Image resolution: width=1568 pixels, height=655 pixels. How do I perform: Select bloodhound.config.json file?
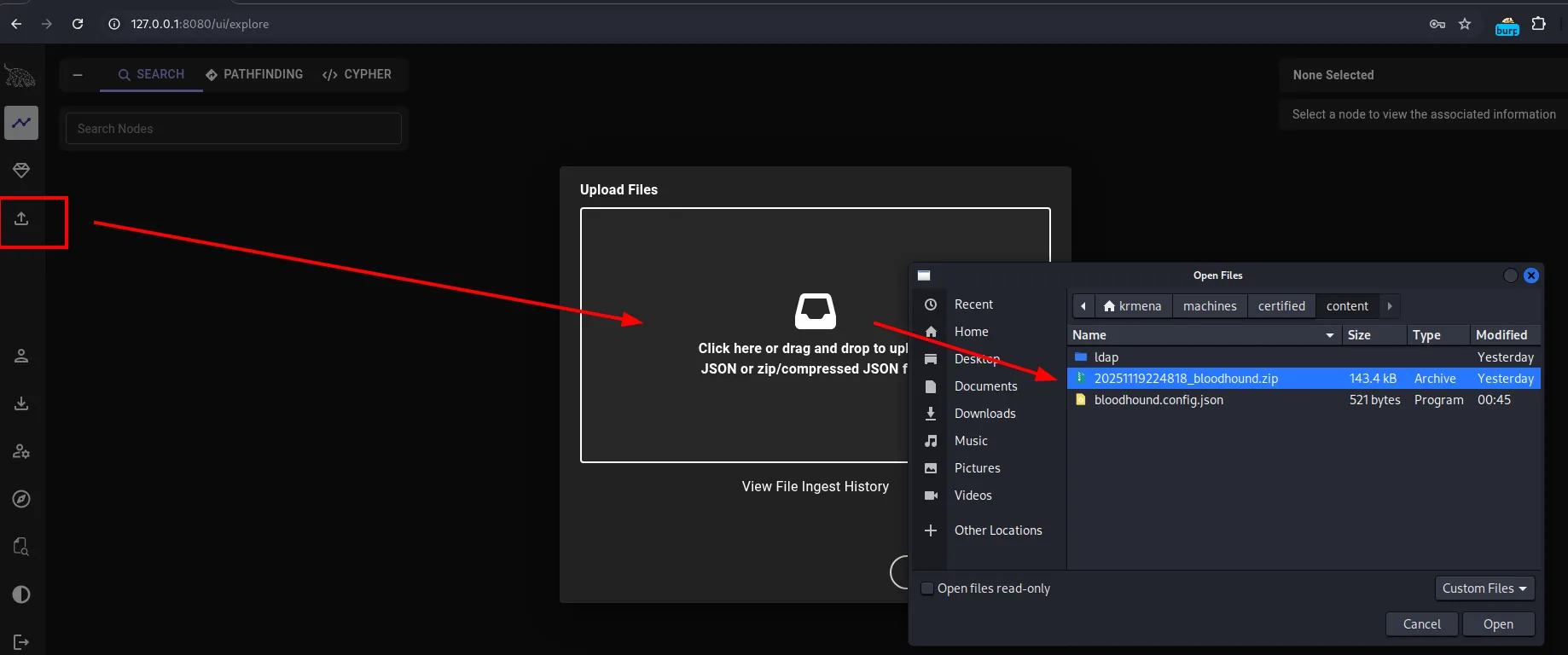(x=1304, y=400)
